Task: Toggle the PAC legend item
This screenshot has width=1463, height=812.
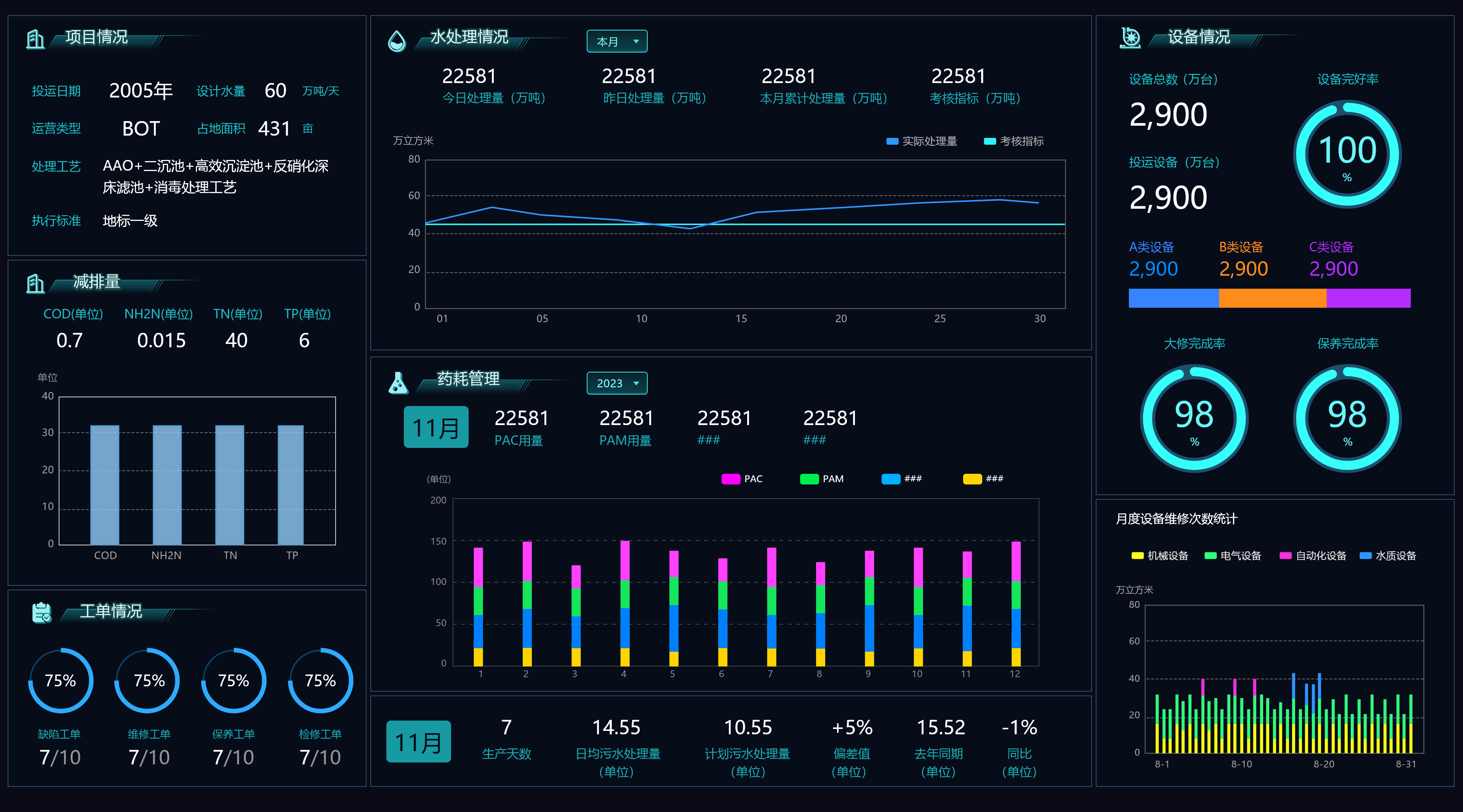Action: [x=742, y=479]
